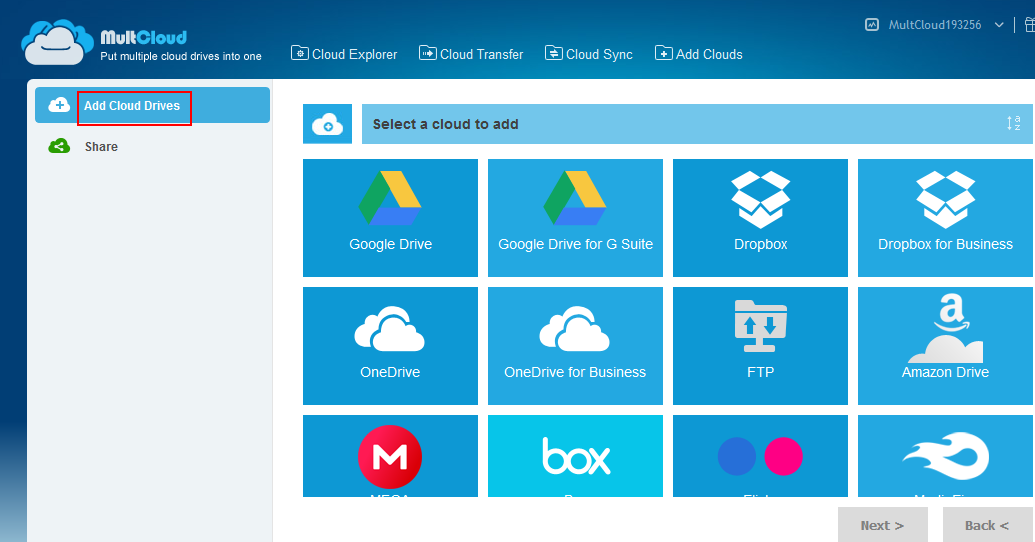1035x542 pixels.
Task: Click the Back < button
Action: point(987,525)
